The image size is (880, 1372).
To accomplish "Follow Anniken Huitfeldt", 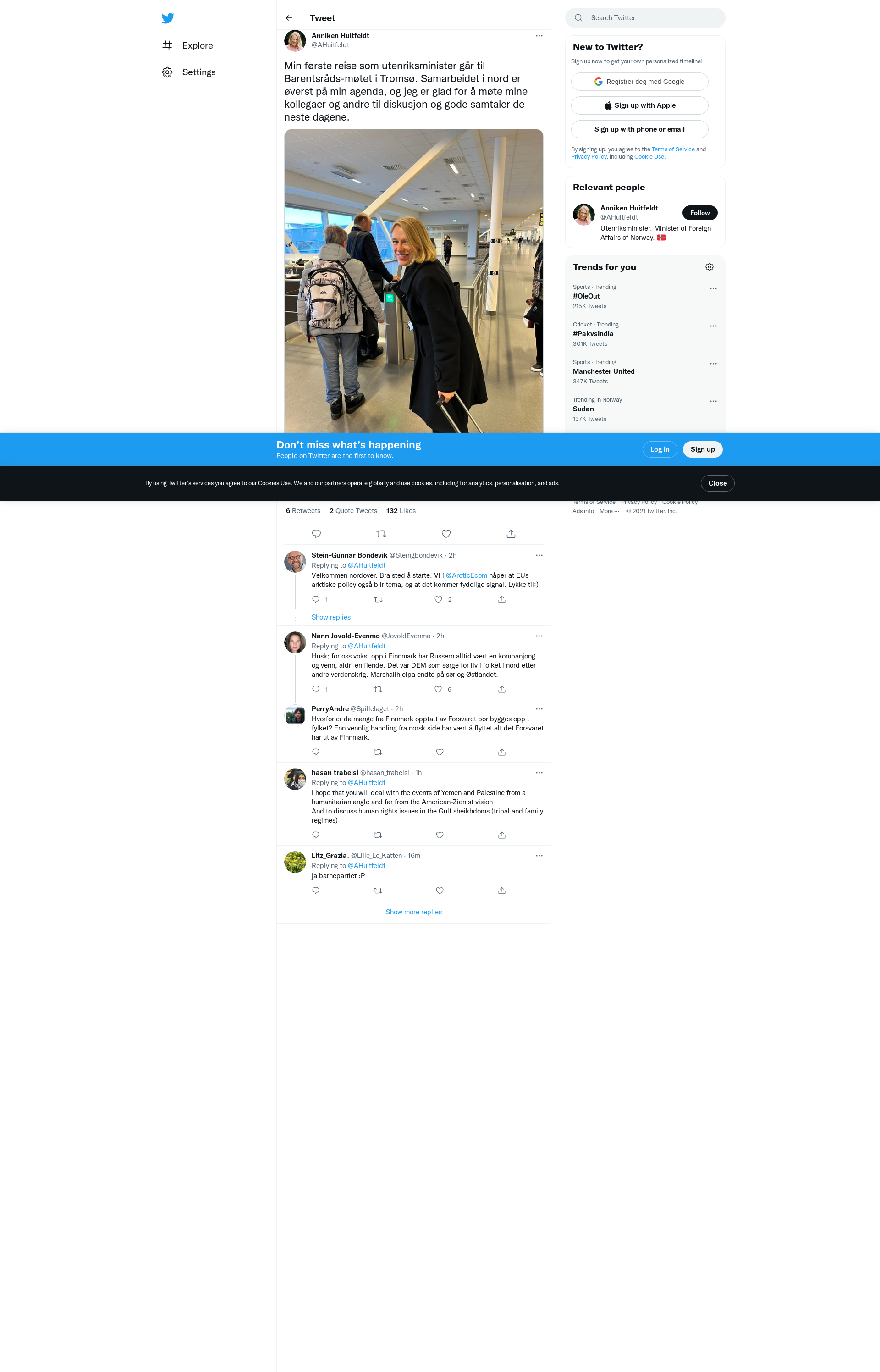I will pyautogui.click(x=699, y=213).
